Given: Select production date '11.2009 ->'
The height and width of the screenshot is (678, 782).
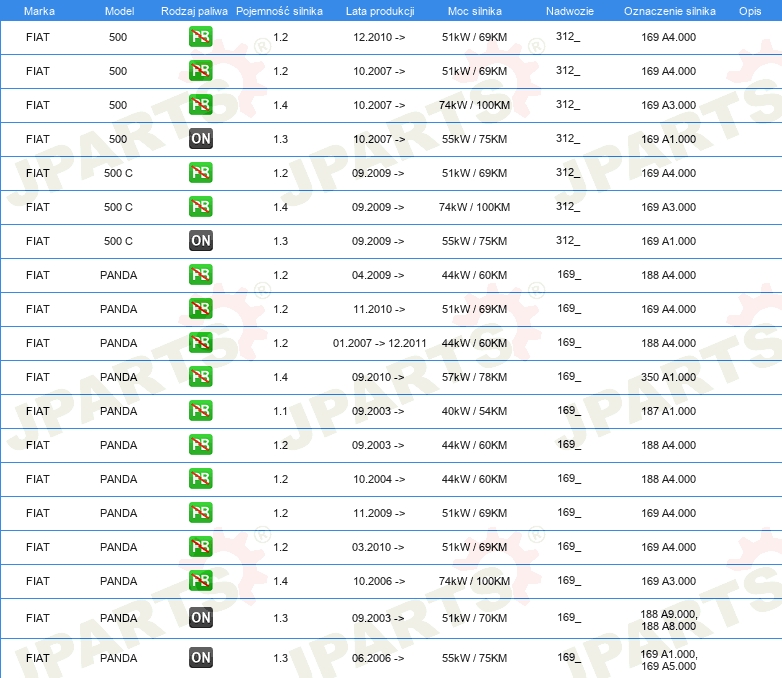Looking at the screenshot, I should click(x=379, y=513).
